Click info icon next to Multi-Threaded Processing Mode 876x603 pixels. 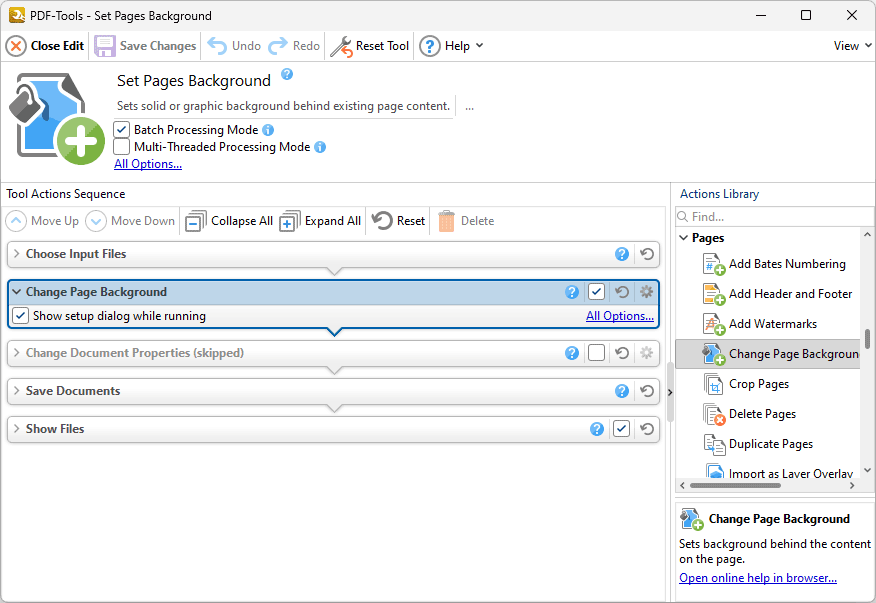click(320, 147)
